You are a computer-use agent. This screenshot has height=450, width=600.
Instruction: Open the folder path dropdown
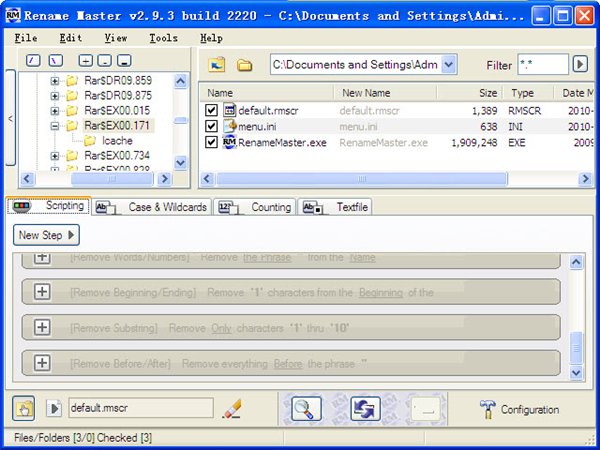(x=449, y=64)
